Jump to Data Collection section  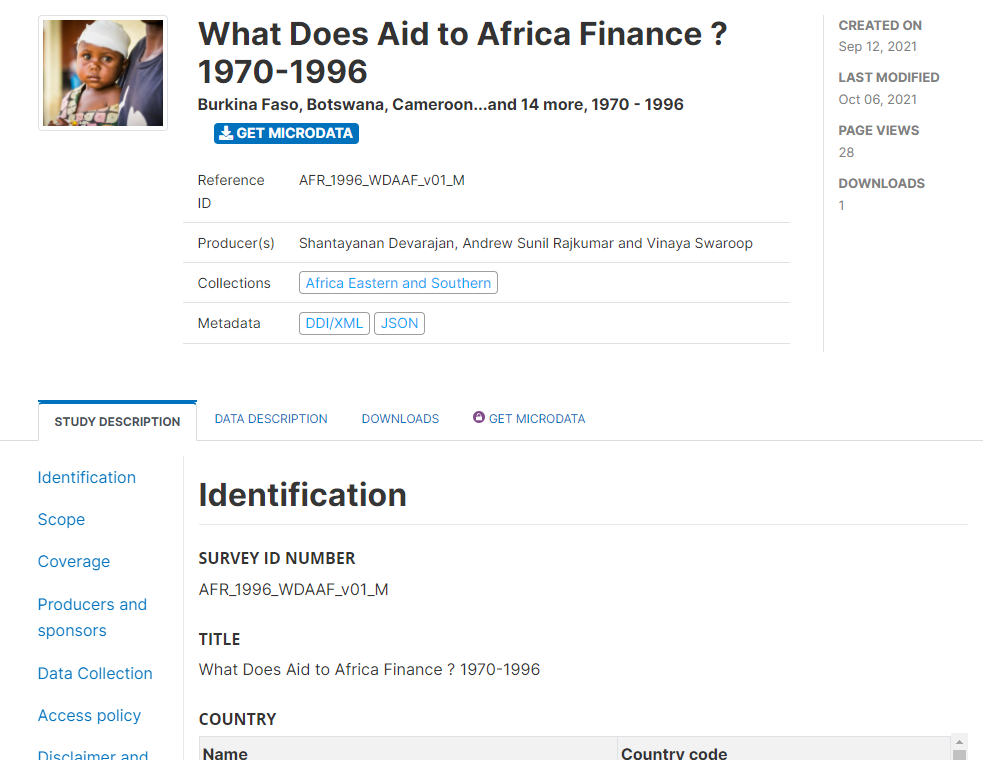tap(95, 673)
